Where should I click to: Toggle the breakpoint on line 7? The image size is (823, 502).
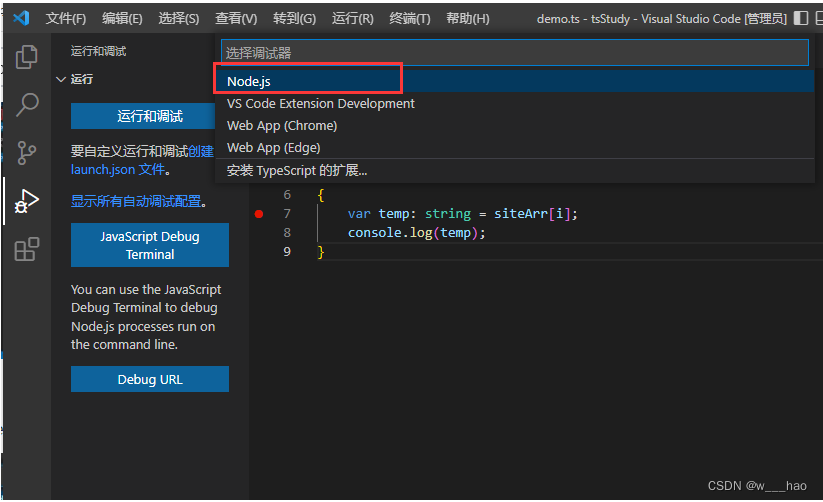tap(259, 214)
